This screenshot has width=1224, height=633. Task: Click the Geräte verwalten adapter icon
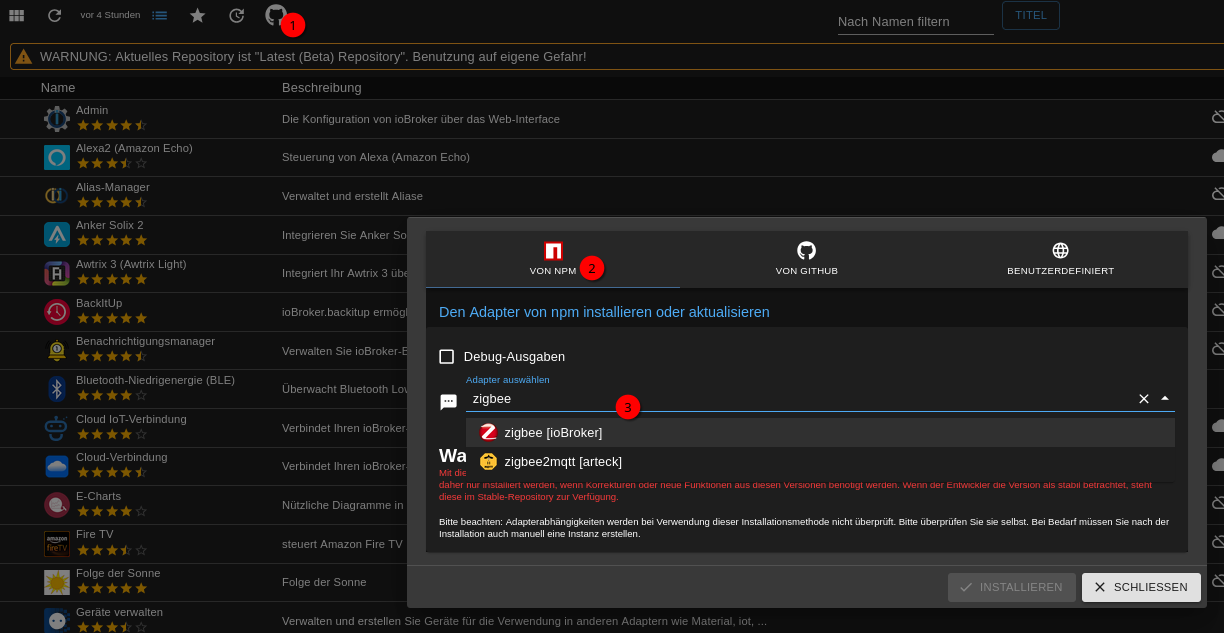coord(57,621)
